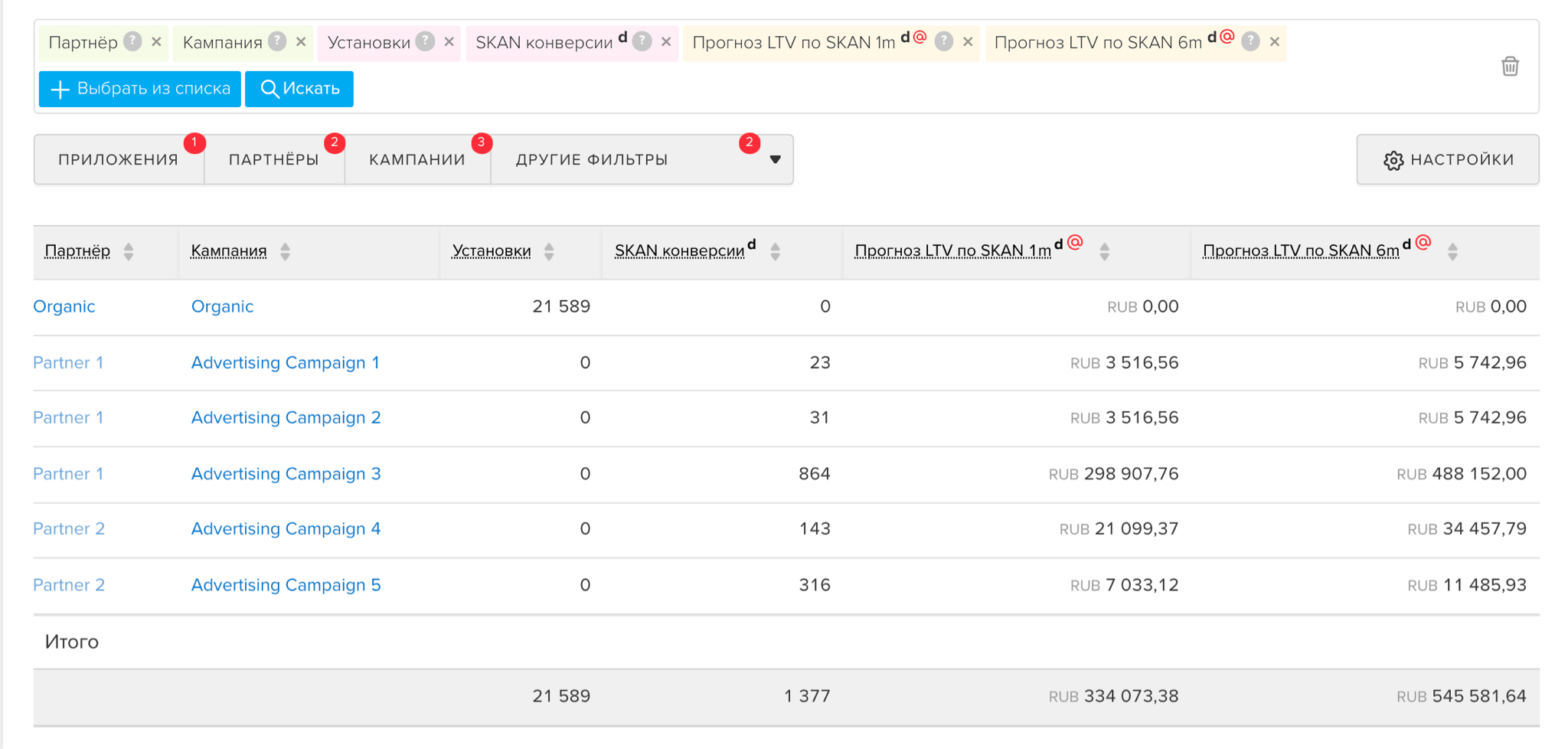Image resolution: width=1568 pixels, height=749 pixels.
Task: Open help for Прогноз LTV по SKAN 1m chip
Action: pos(944,41)
